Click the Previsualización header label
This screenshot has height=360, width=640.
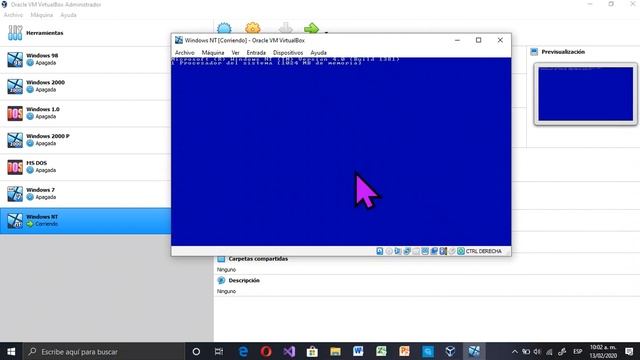563,52
